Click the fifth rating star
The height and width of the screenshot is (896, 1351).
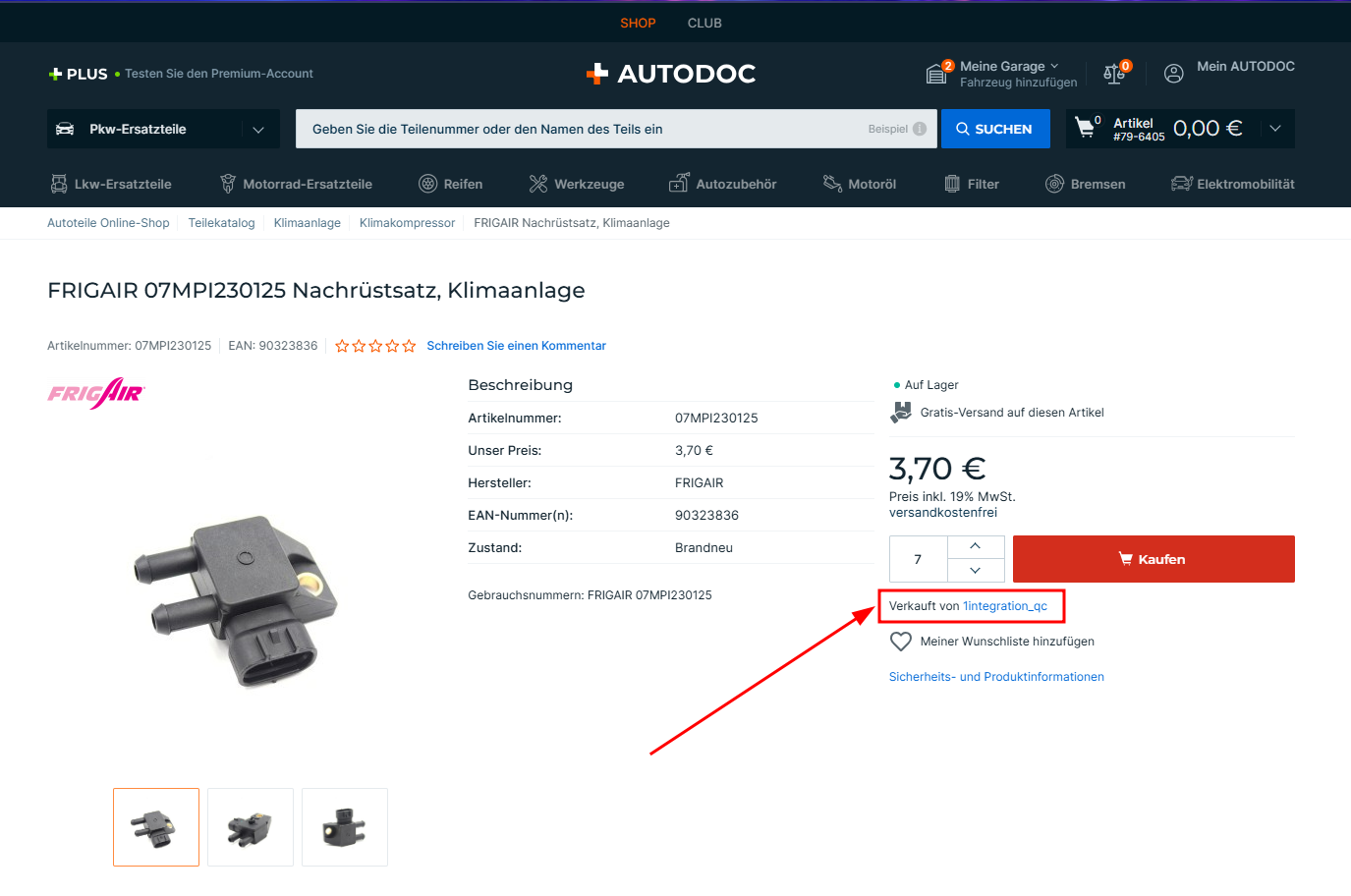[409, 346]
